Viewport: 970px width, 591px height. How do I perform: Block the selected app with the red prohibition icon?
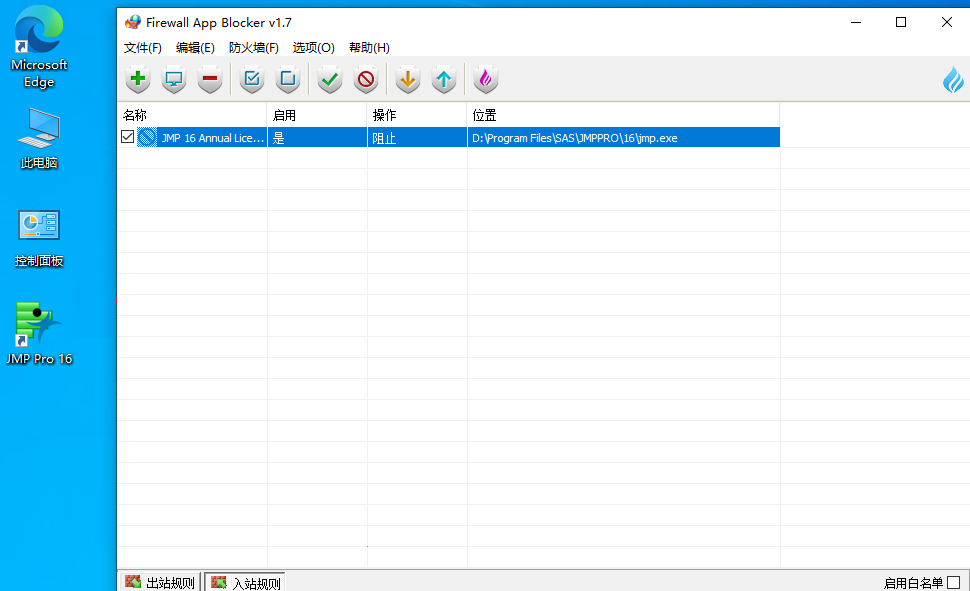coord(365,79)
